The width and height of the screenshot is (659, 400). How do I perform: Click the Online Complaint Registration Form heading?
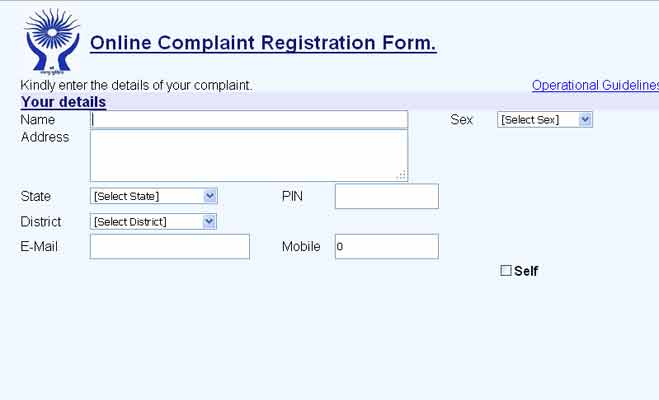pos(263,43)
